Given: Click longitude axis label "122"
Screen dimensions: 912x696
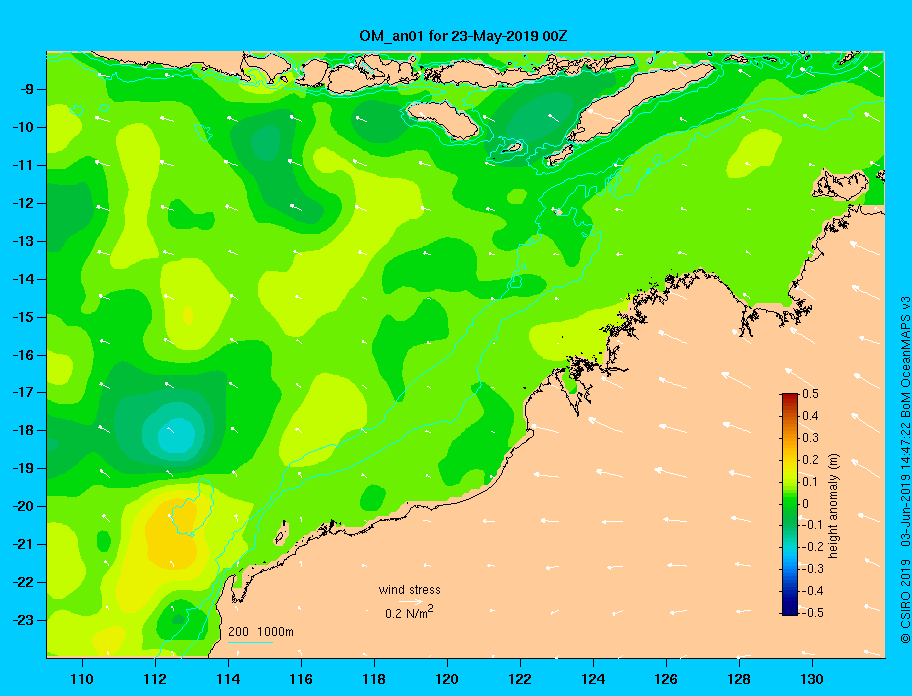Looking at the screenshot, I should click(520, 679).
